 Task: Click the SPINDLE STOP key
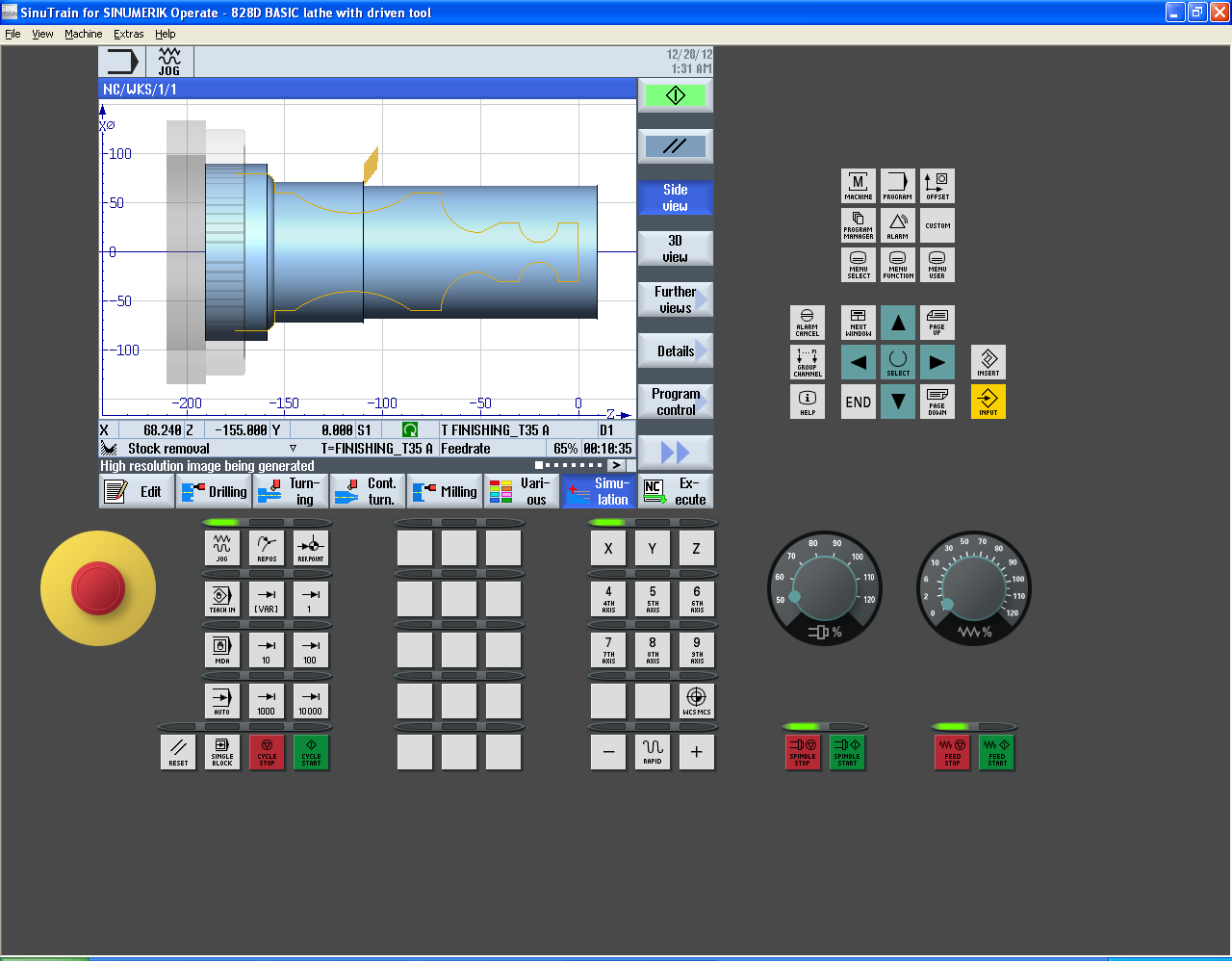tap(803, 752)
